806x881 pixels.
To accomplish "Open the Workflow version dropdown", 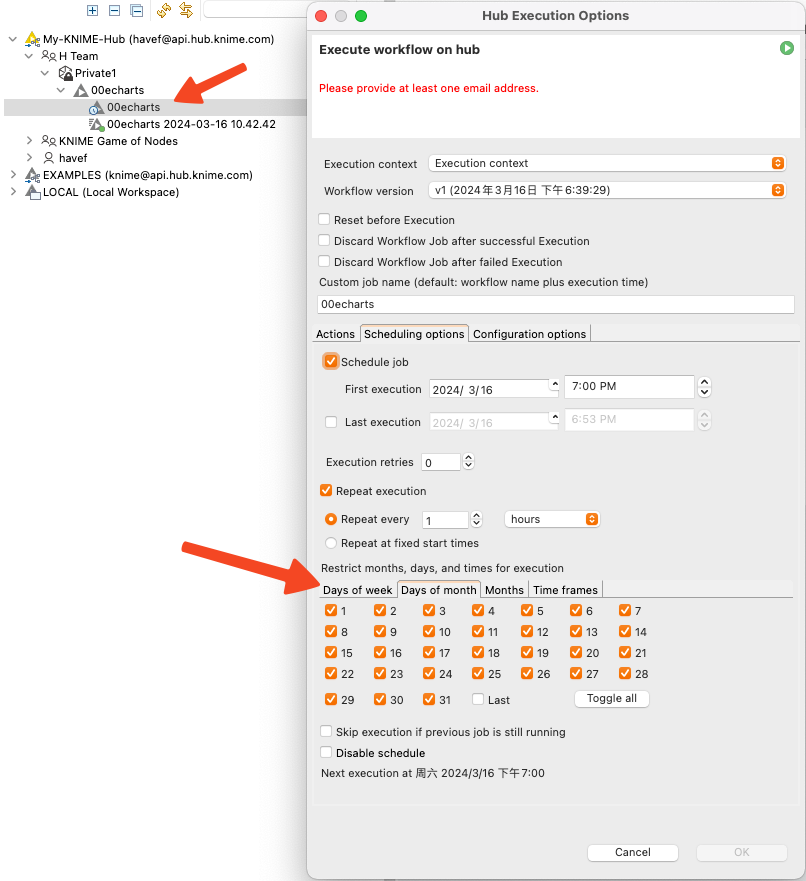I will tap(607, 190).
